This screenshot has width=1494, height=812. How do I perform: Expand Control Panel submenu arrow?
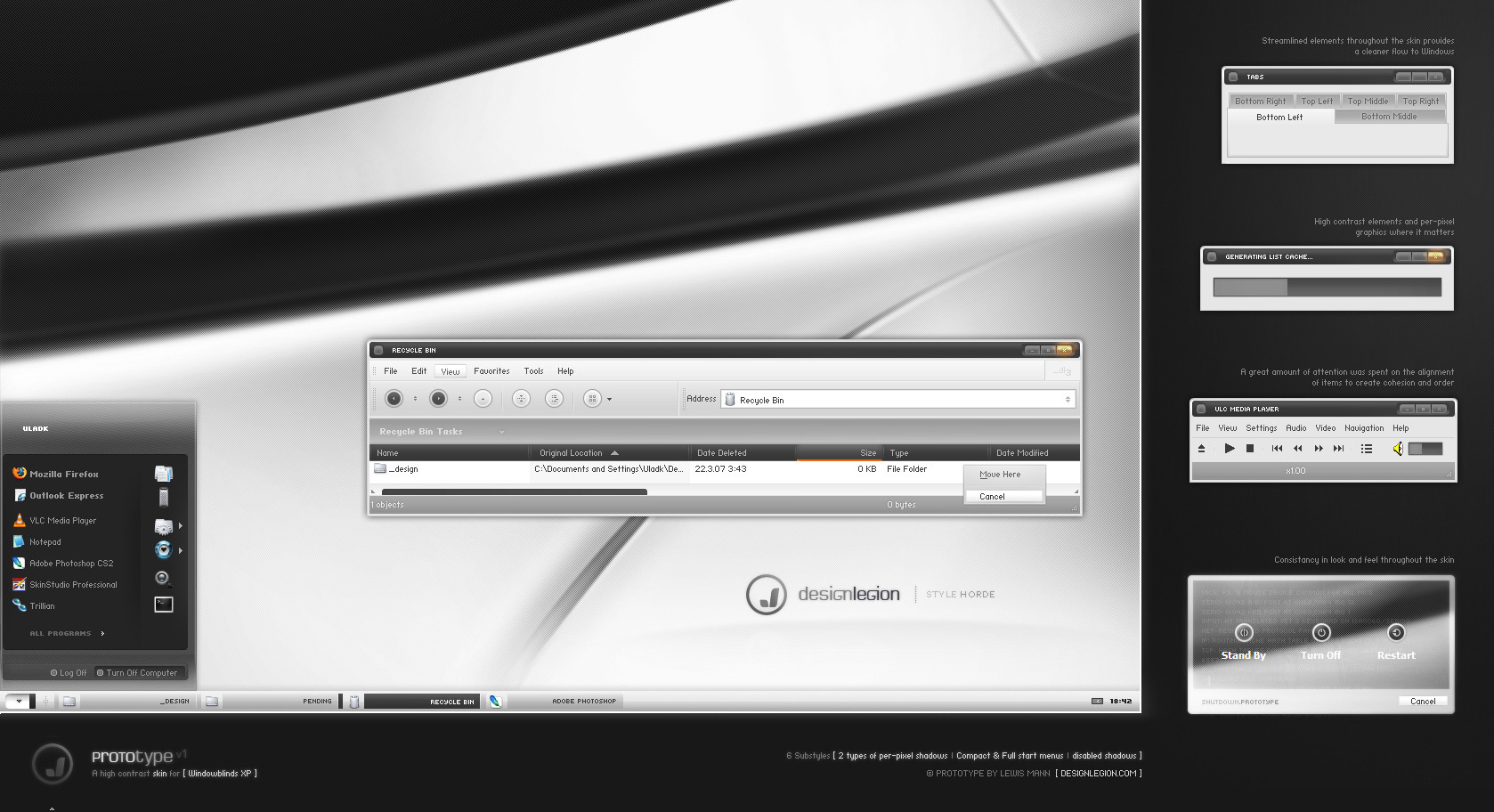pos(181,526)
